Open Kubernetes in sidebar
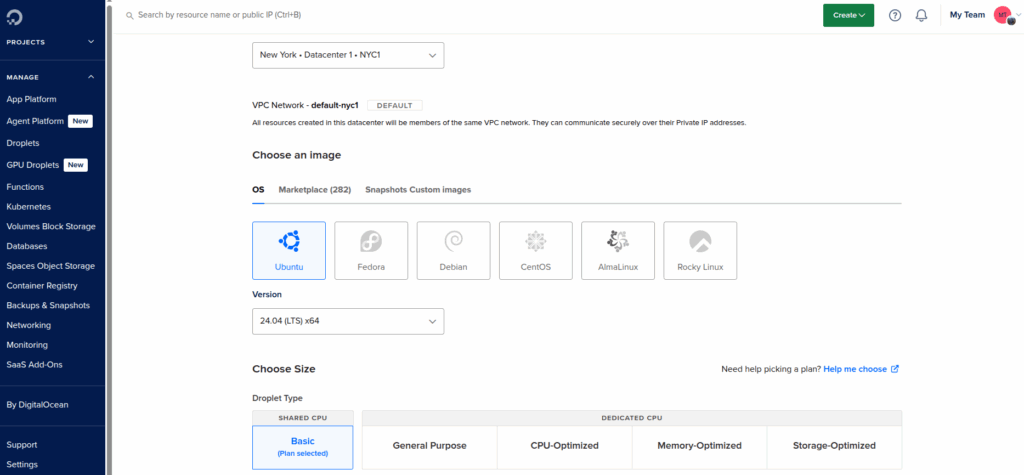This screenshot has width=1024, height=475. pos(29,206)
